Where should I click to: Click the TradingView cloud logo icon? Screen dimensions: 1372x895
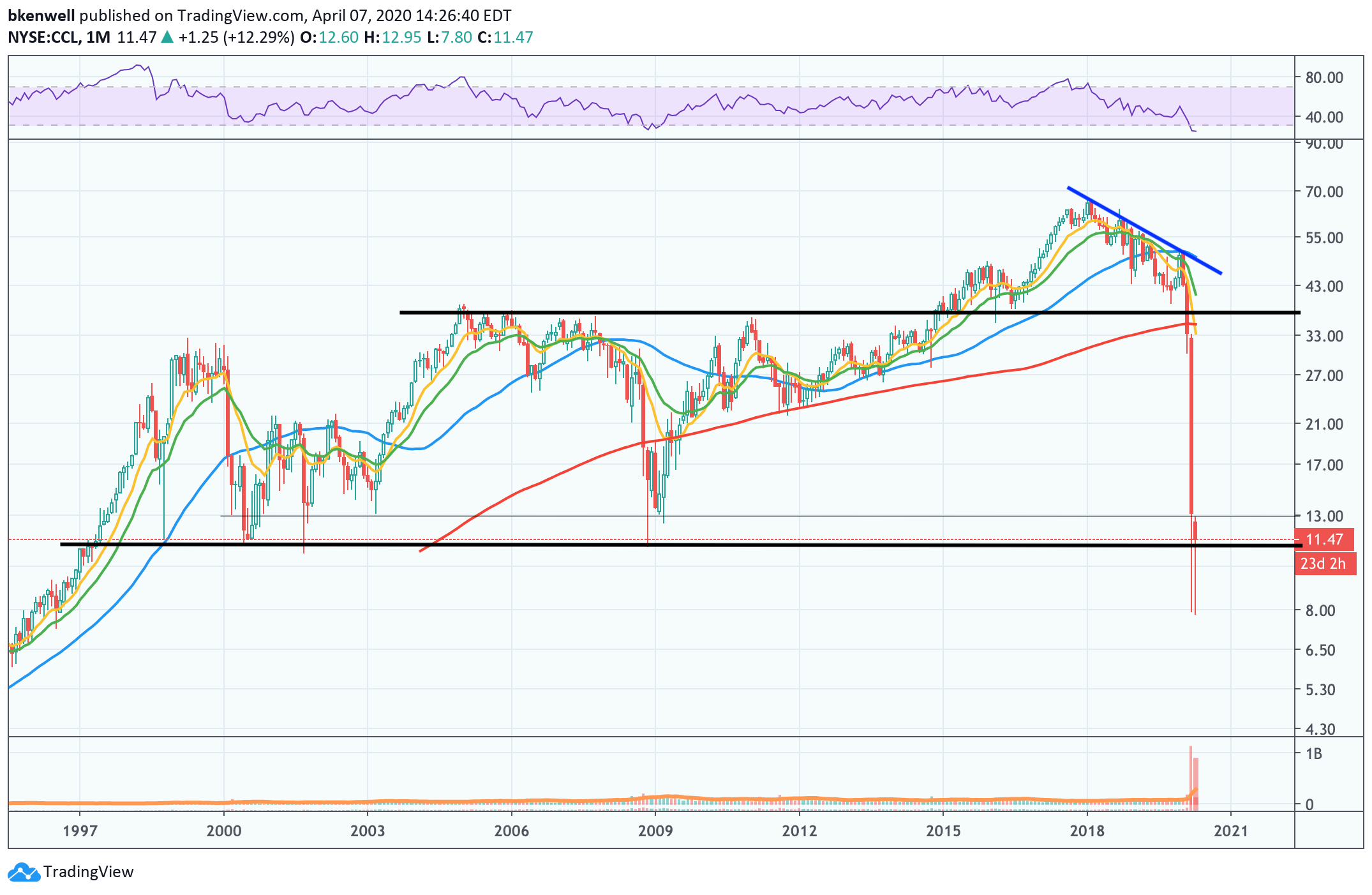point(24,872)
